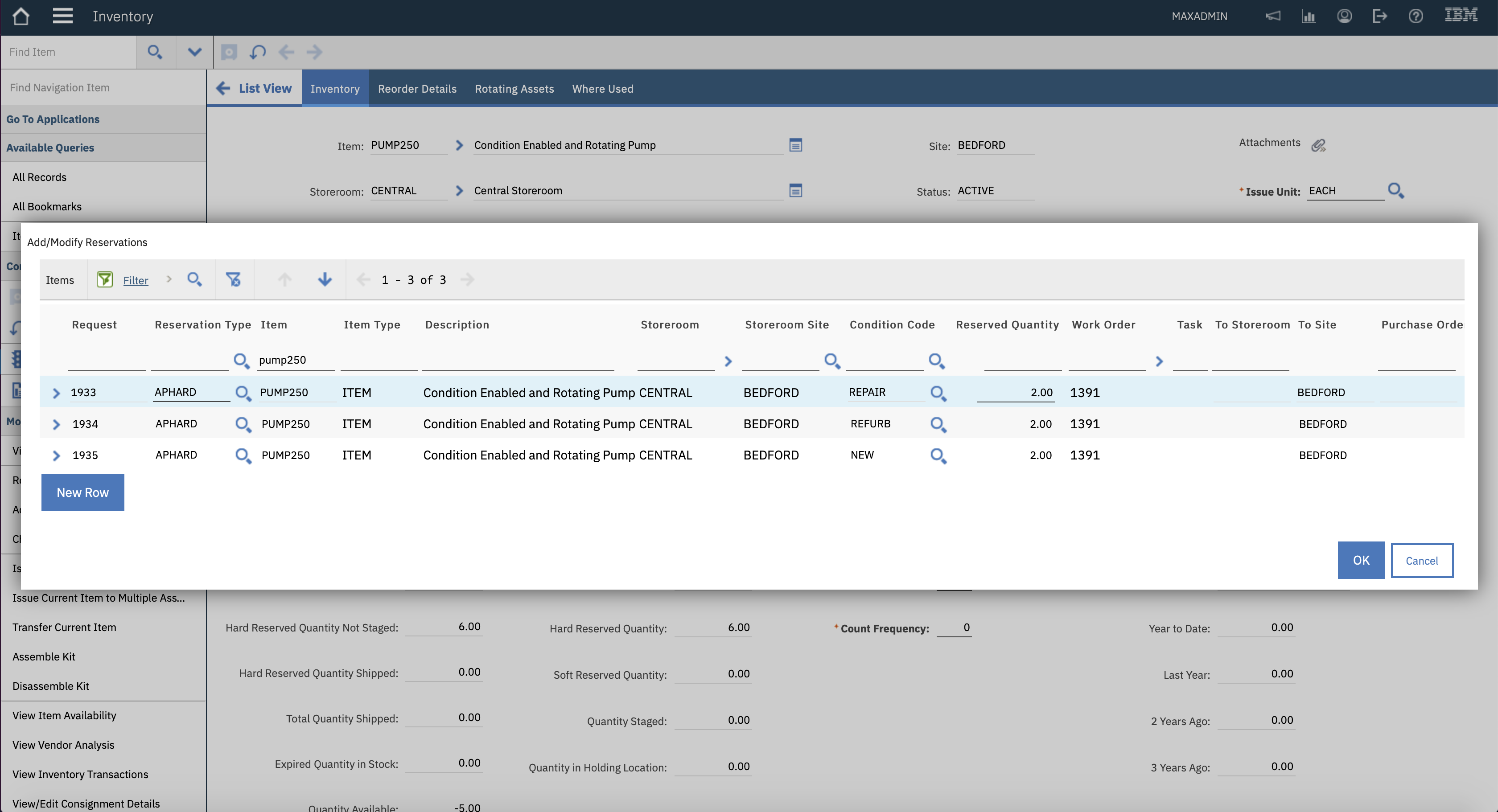
Task: Click the Item filter field containing pump250
Action: (296, 361)
